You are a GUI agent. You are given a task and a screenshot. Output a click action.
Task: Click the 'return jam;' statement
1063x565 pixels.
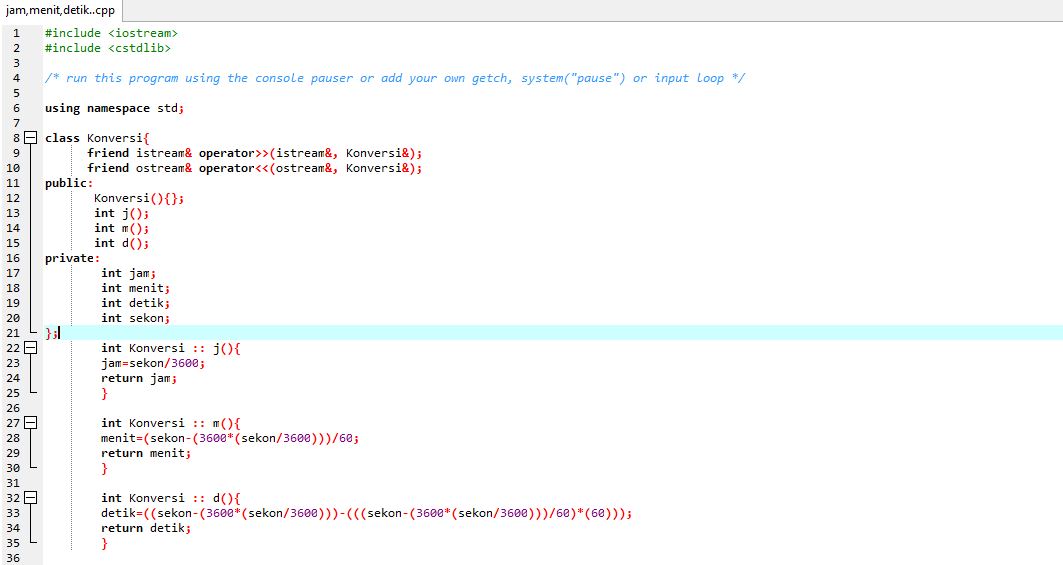[139, 378]
